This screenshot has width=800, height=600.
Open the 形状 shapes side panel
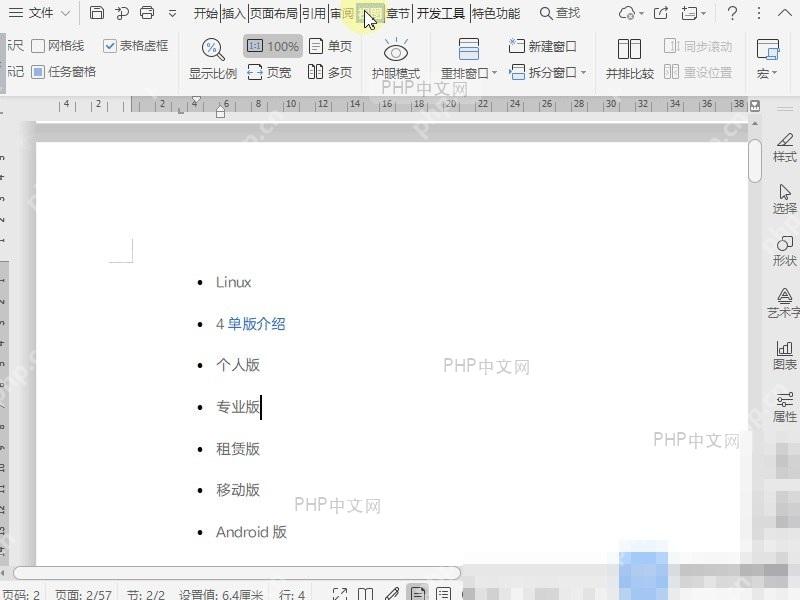click(784, 252)
